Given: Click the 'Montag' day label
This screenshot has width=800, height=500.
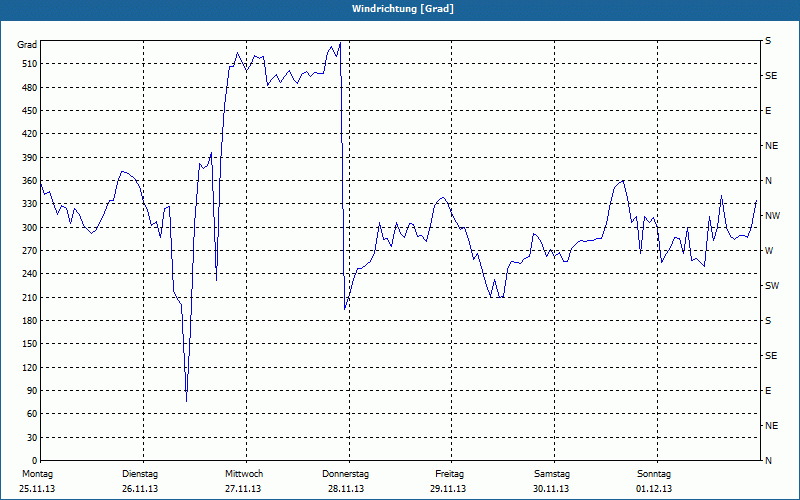Looking at the screenshot, I should (x=38, y=474).
